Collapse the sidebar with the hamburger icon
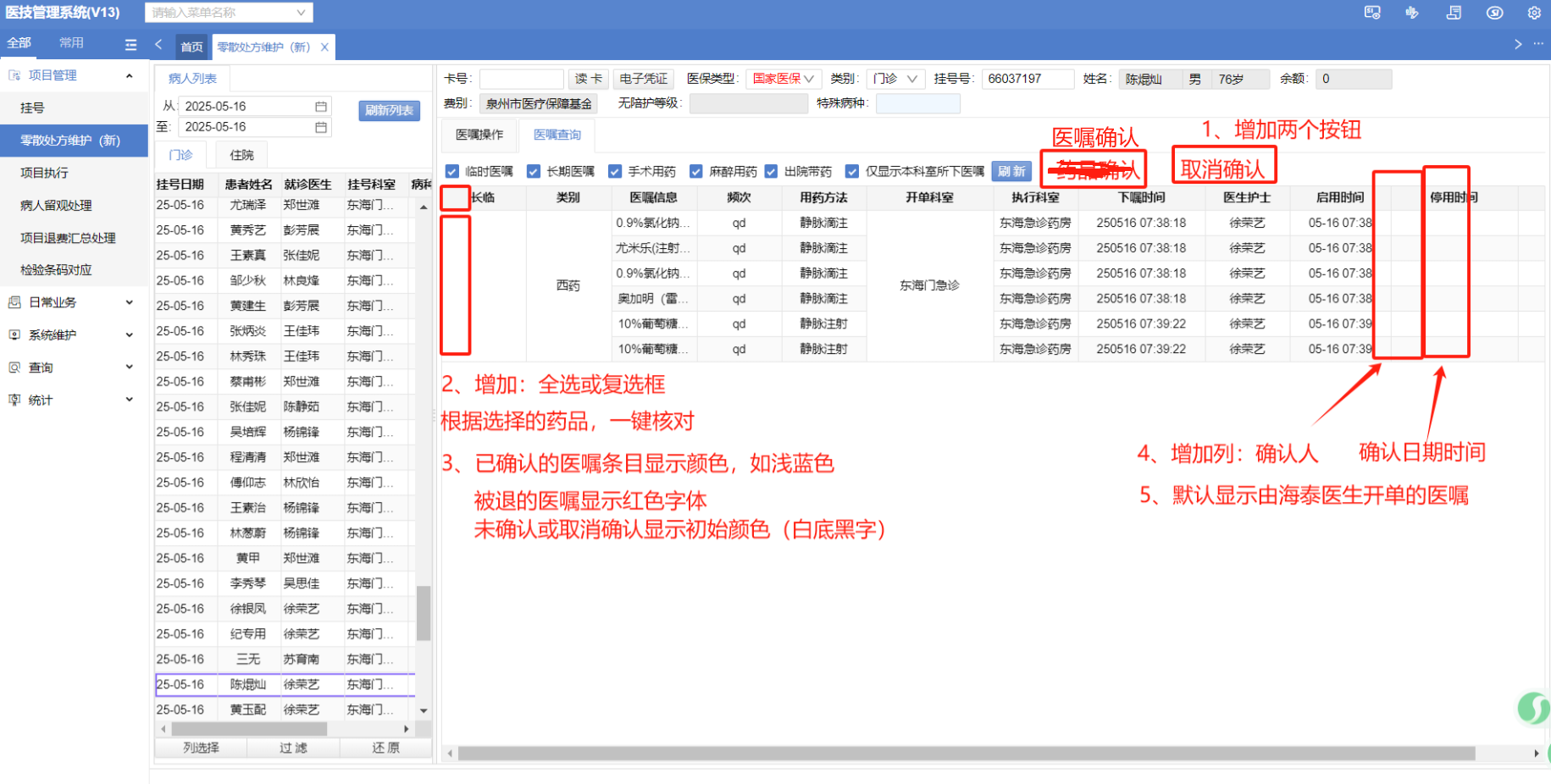This screenshot has width=1551, height=784. 130,44
